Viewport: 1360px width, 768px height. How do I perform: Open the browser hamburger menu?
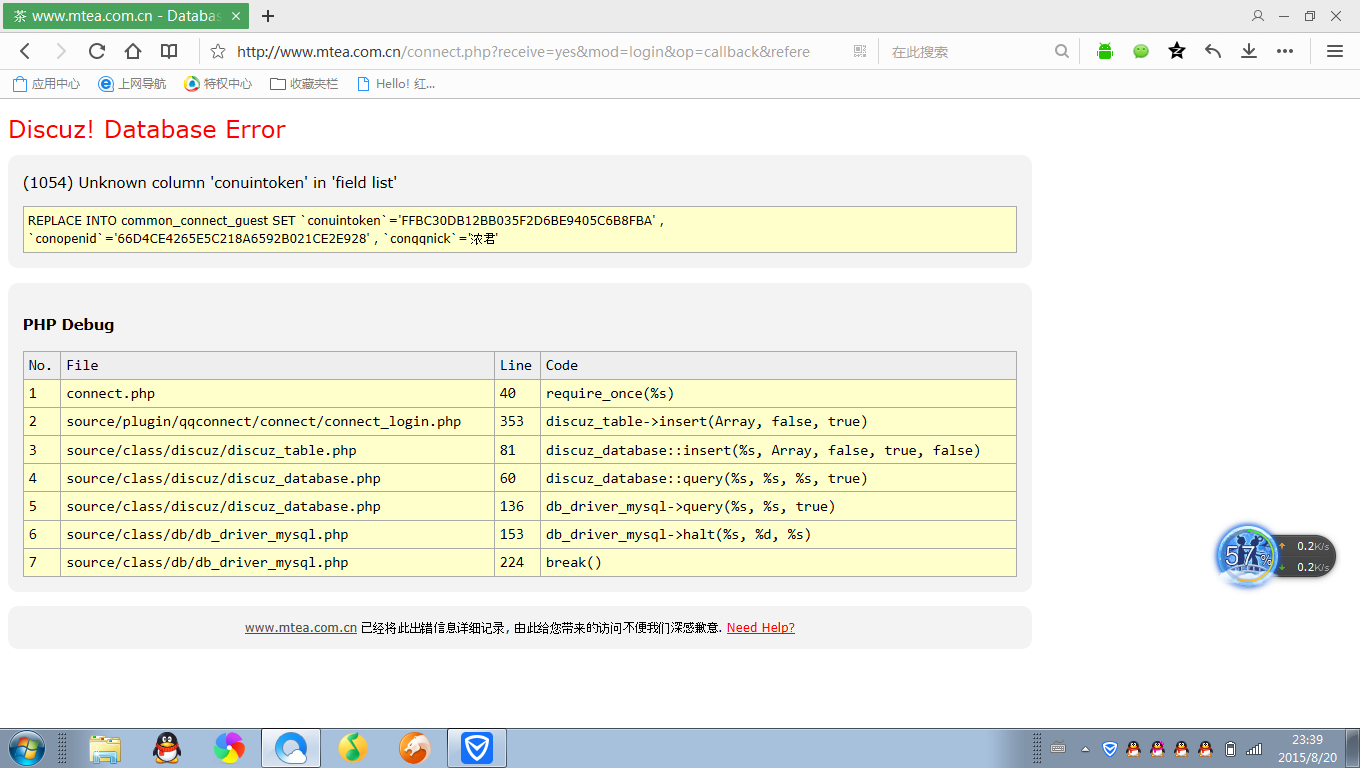(x=1335, y=51)
